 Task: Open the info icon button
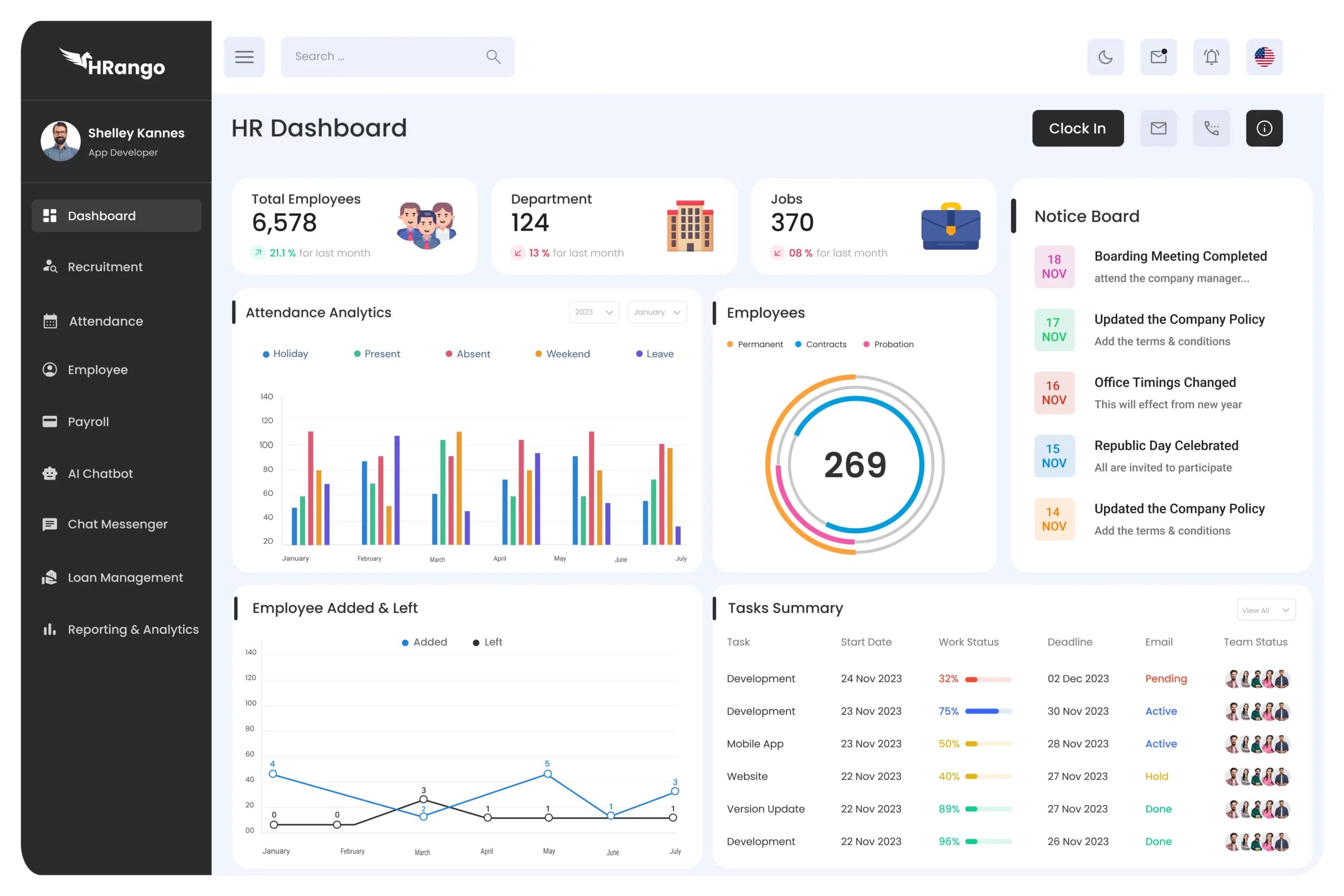coord(1264,129)
